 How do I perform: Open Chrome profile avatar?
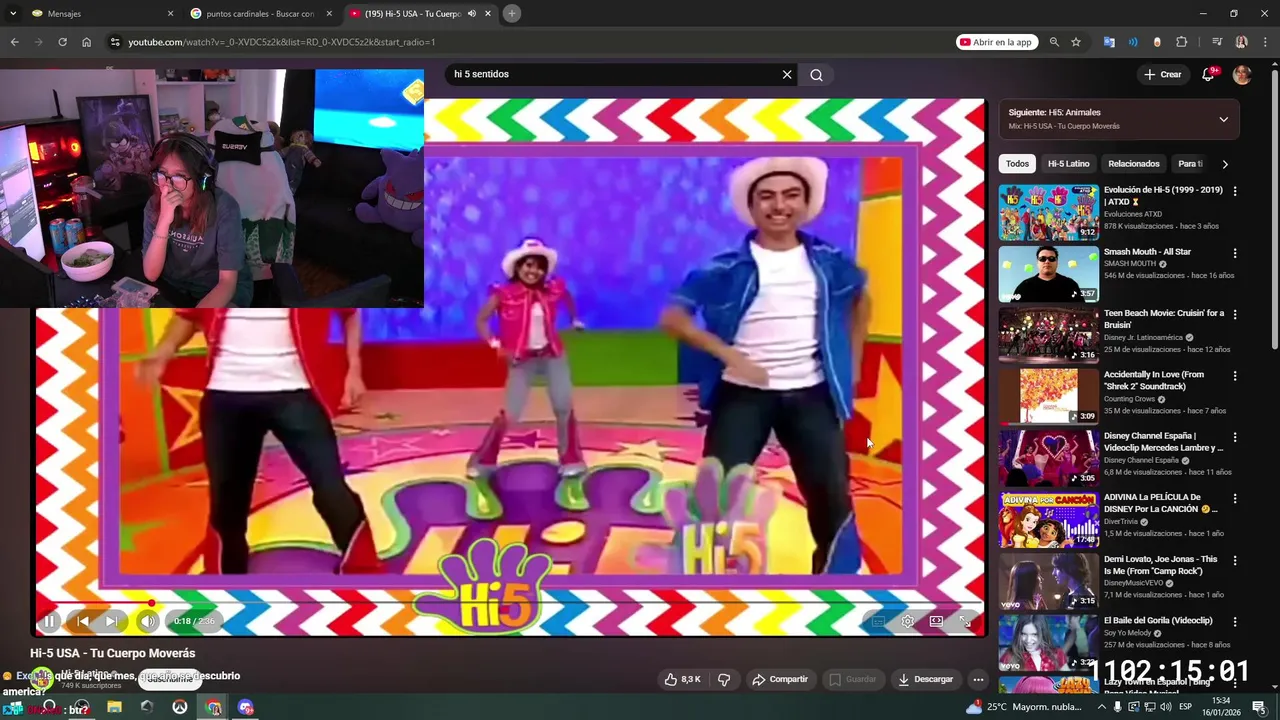1241,42
